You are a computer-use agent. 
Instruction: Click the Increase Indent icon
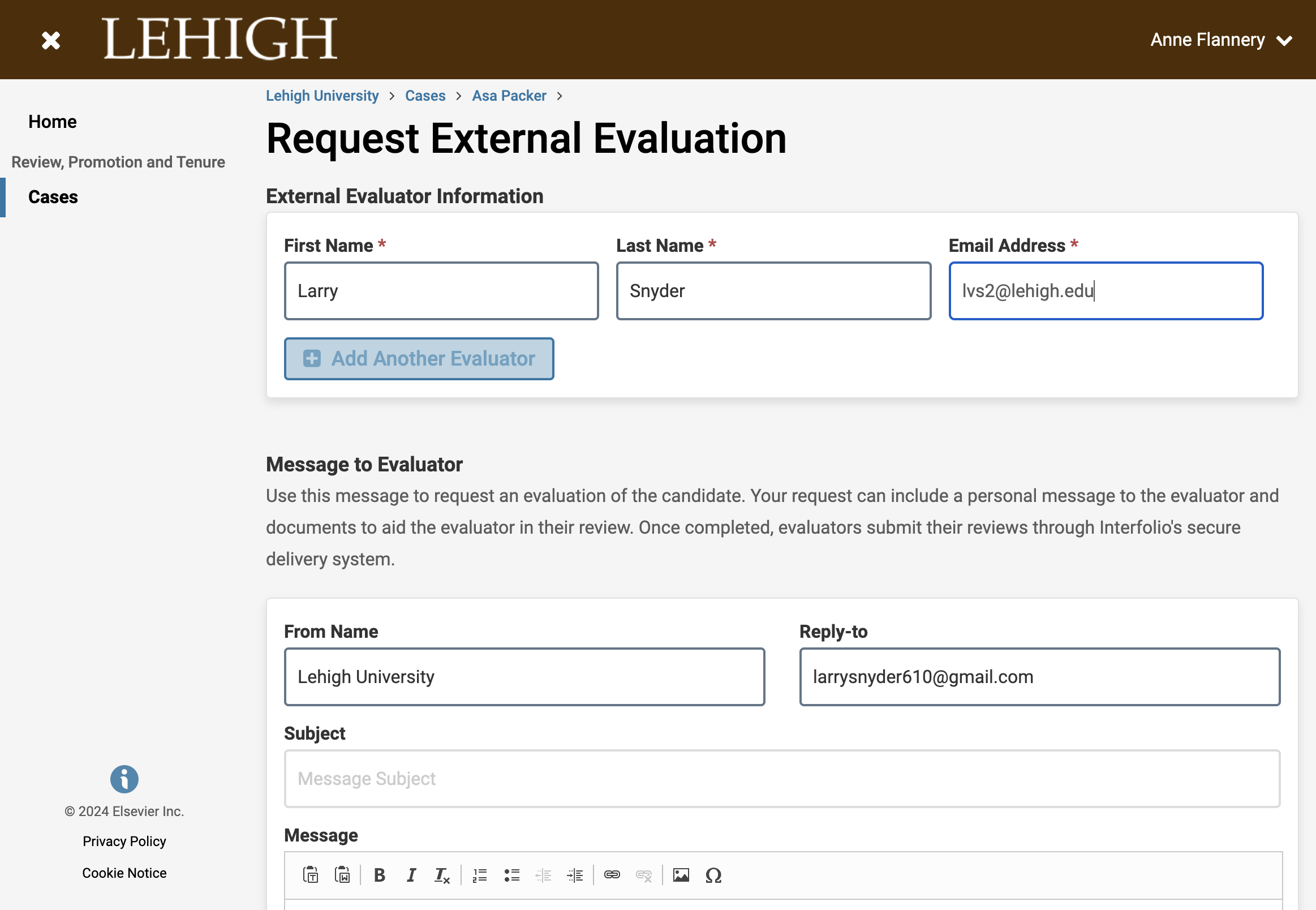(575, 875)
